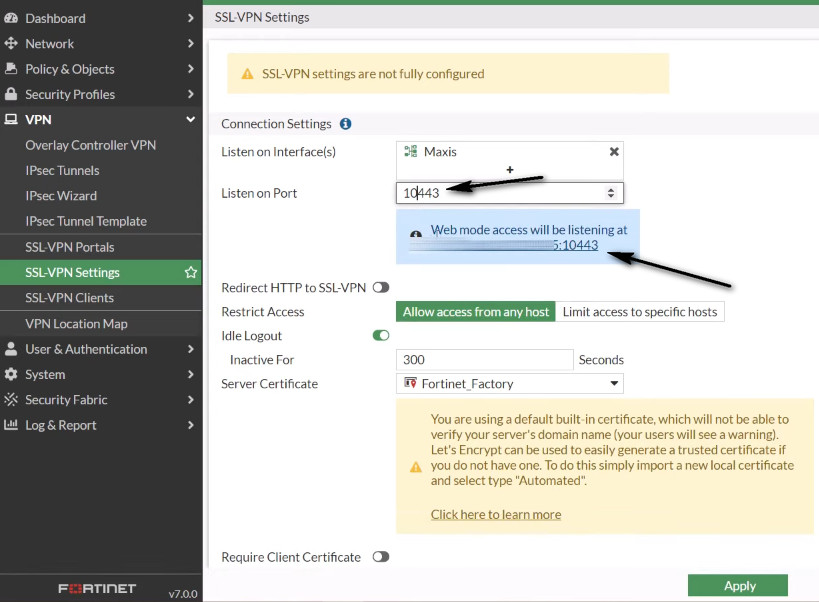Select Allow access from any host

(x=476, y=312)
